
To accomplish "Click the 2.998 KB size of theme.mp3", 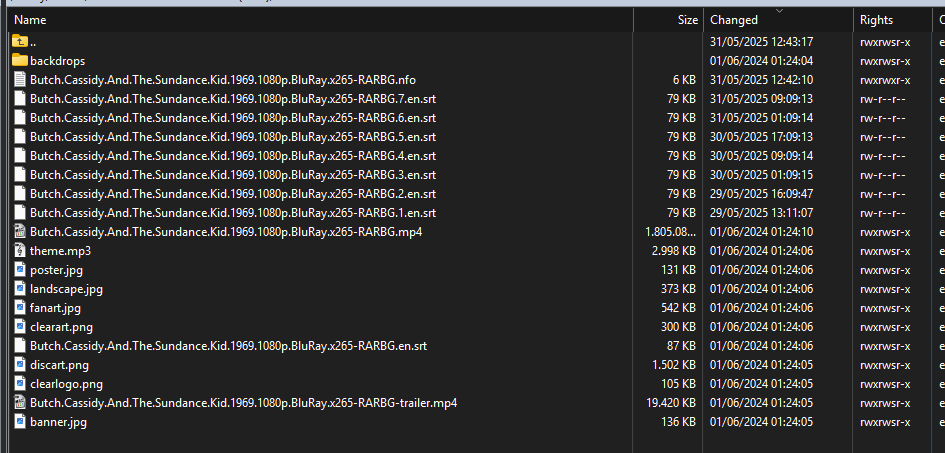I will tap(676, 251).
